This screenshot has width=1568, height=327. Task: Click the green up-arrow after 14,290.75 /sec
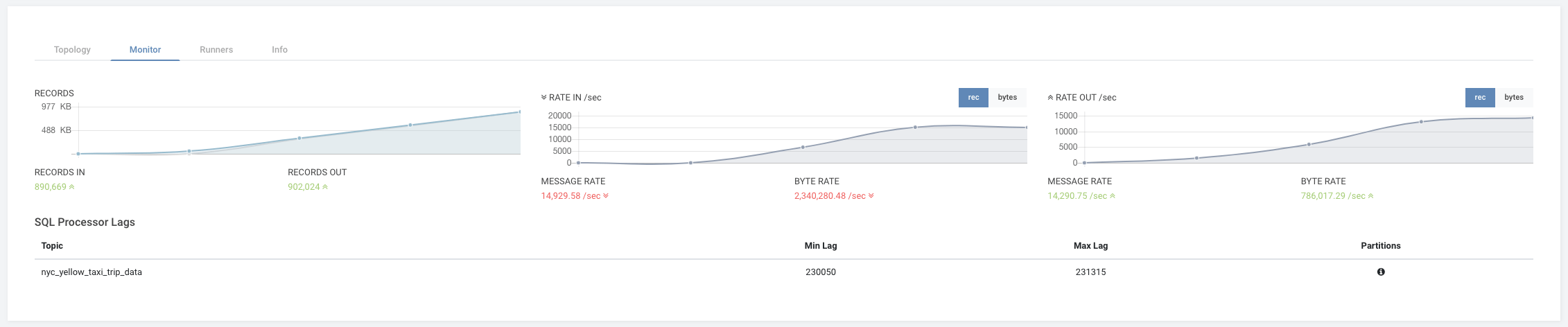[x=1113, y=196]
